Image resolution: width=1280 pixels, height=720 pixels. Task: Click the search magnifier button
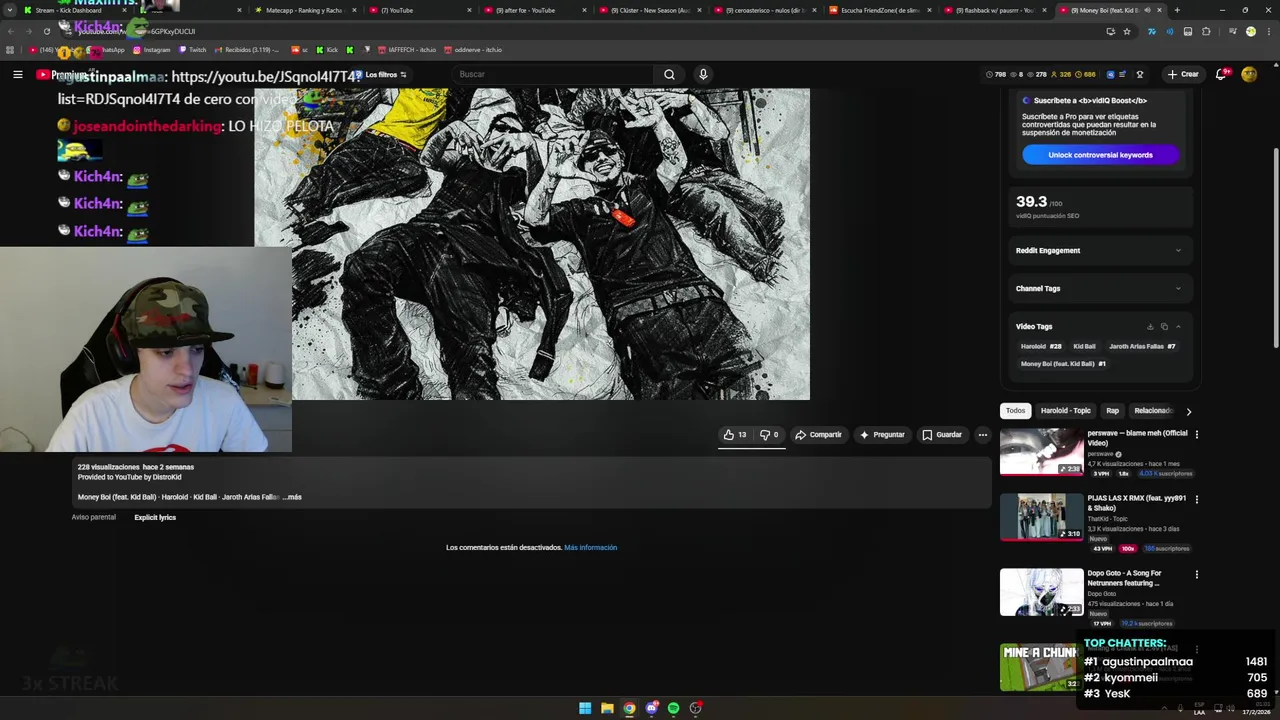click(x=669, y=74)
